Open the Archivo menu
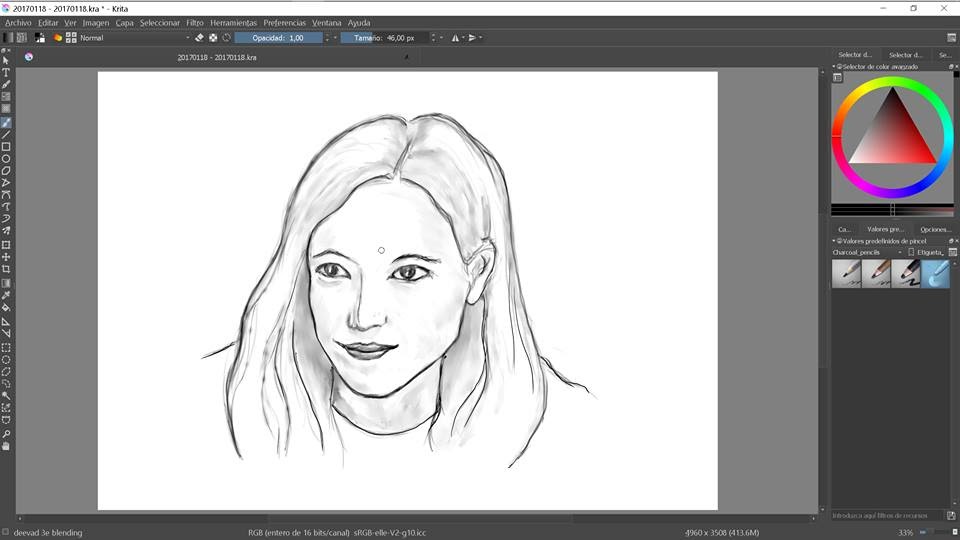The height and width of the screenshot is (540, 960). pos(18,23)
